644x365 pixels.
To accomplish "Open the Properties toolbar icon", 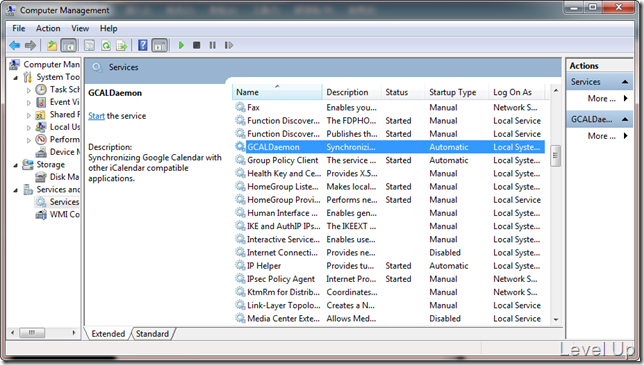I will [x=89, y=45].
